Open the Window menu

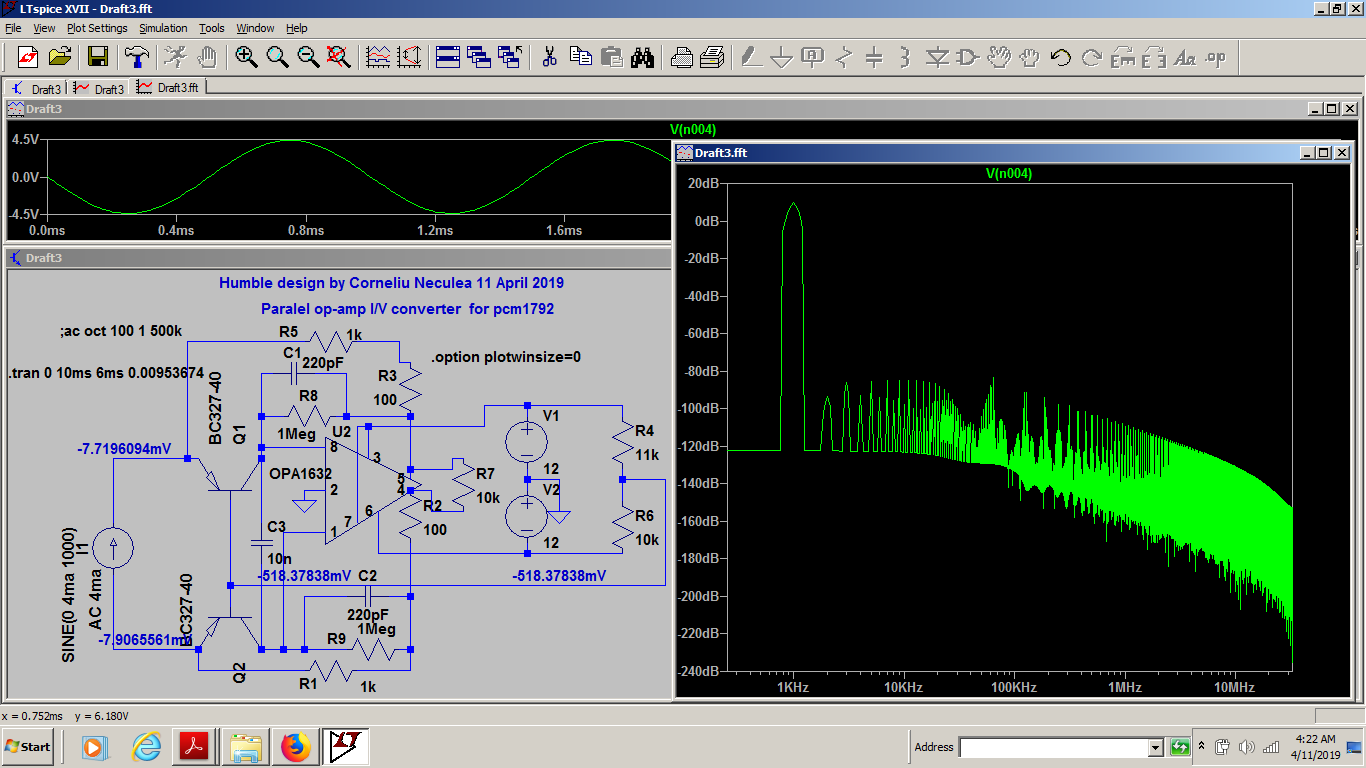(x=255, y=28)
